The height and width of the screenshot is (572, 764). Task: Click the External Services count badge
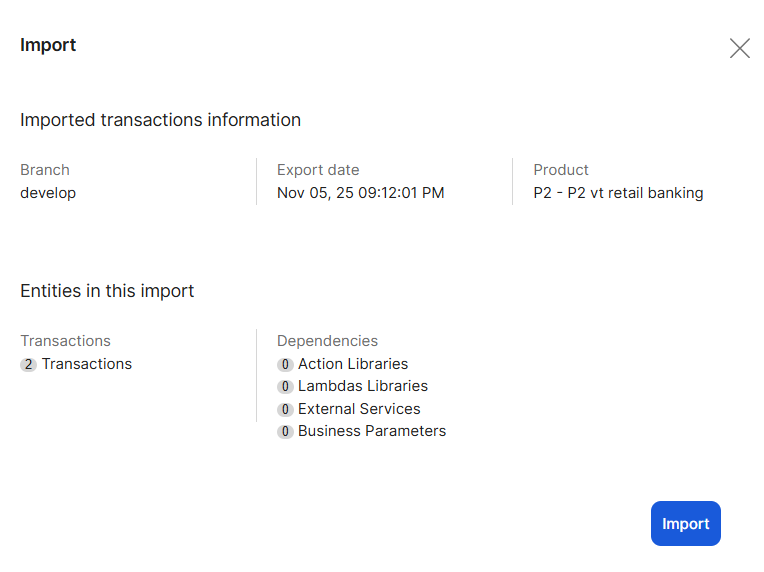[285, 410]
